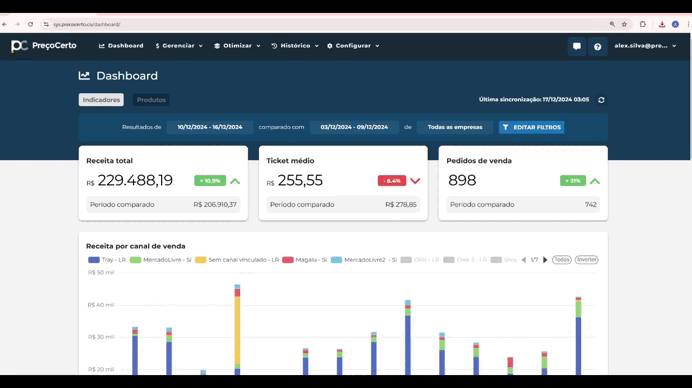Image resolution: width=692 pixels, height=388 pixels.
Task: Click the browser address bar URL
Action: coord(86,24)
